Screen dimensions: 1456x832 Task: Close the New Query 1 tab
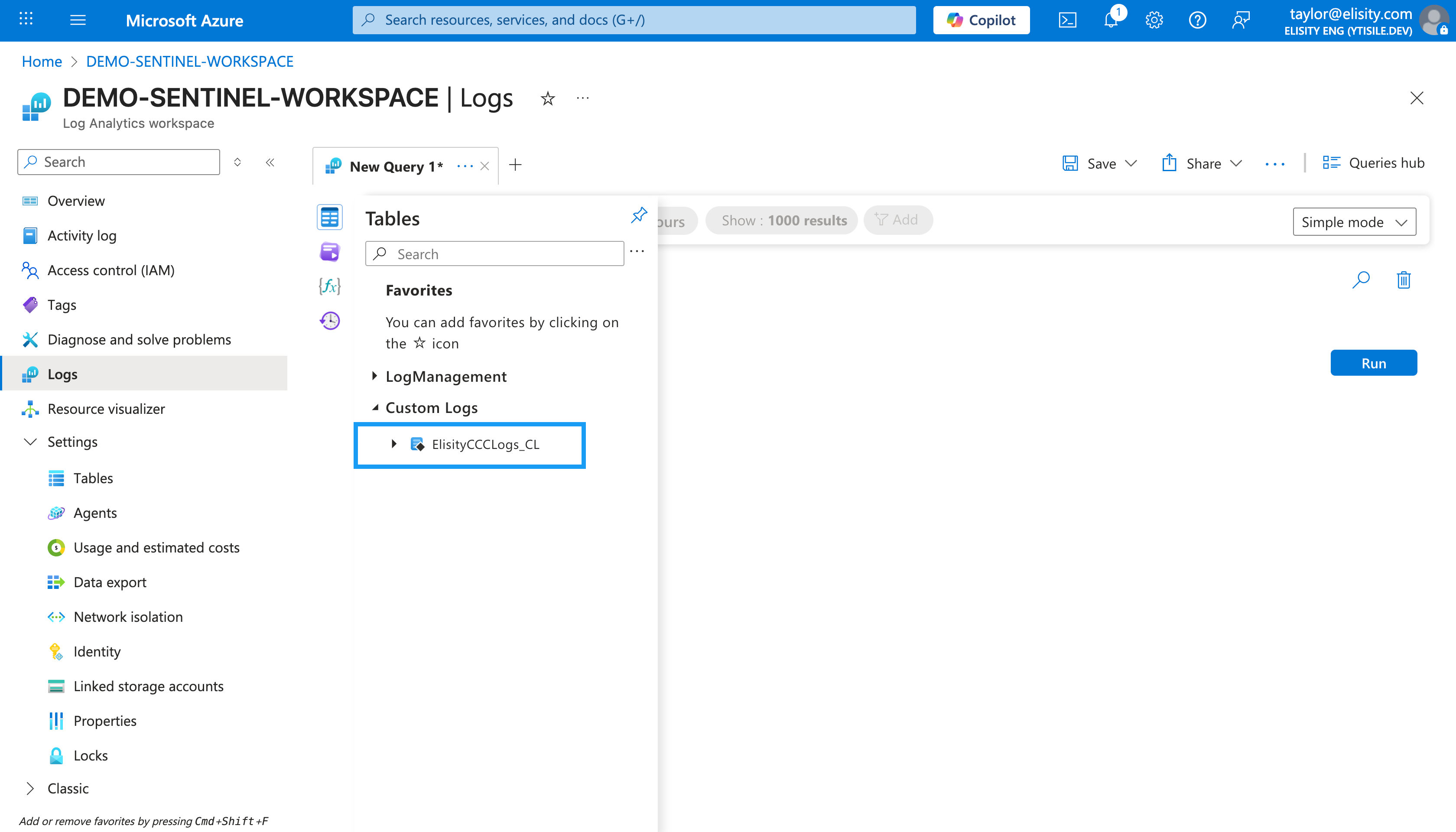(x=484, y=166)
